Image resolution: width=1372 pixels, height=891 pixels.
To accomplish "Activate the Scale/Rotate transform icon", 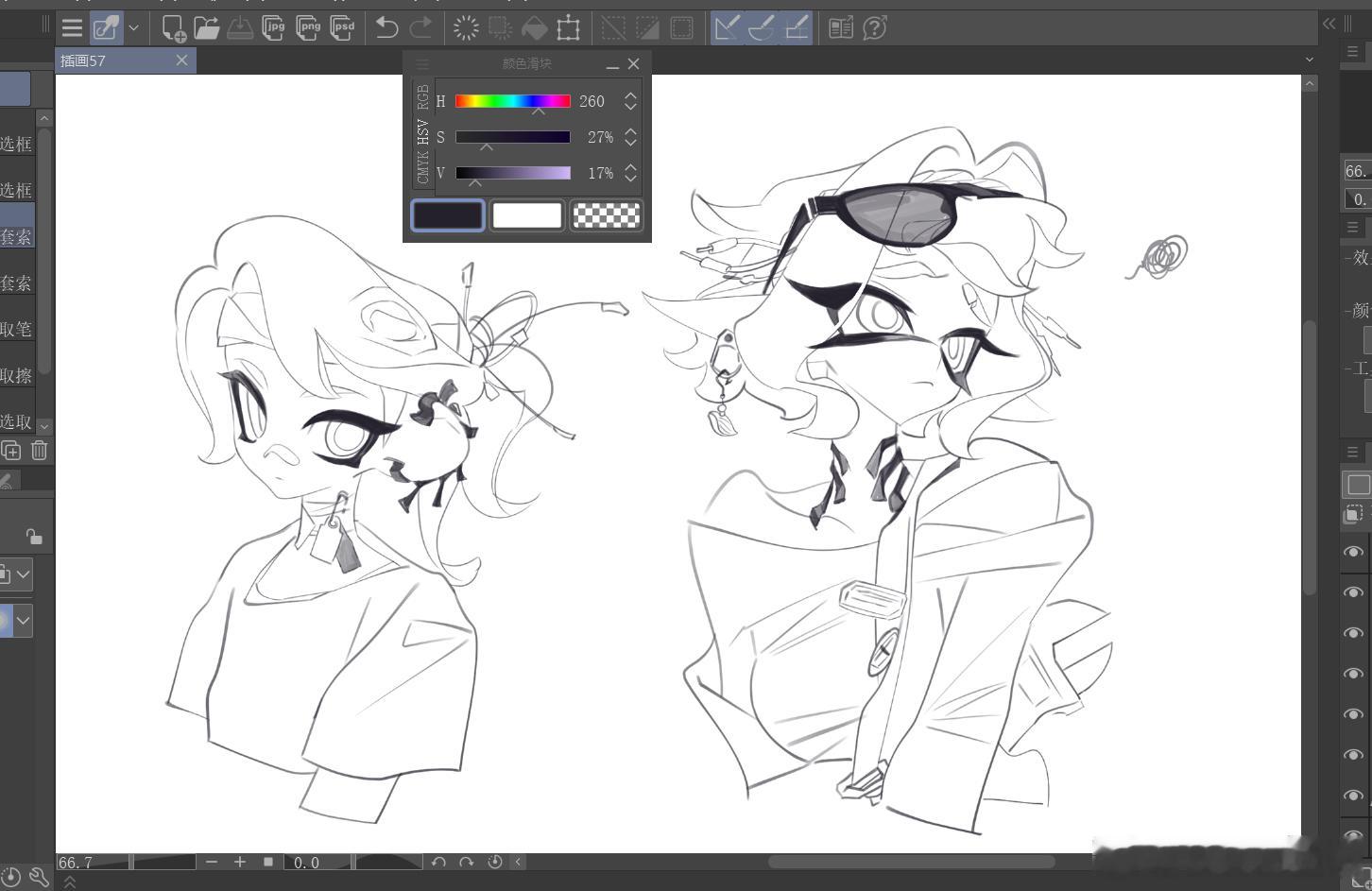I will 568,28.
